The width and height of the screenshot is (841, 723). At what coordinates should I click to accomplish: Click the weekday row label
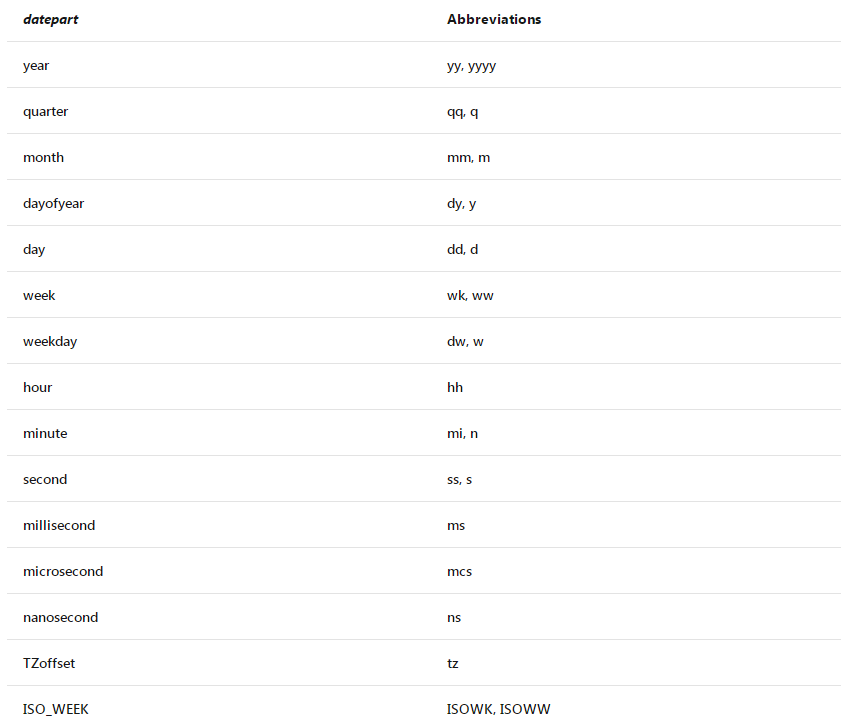50,342
